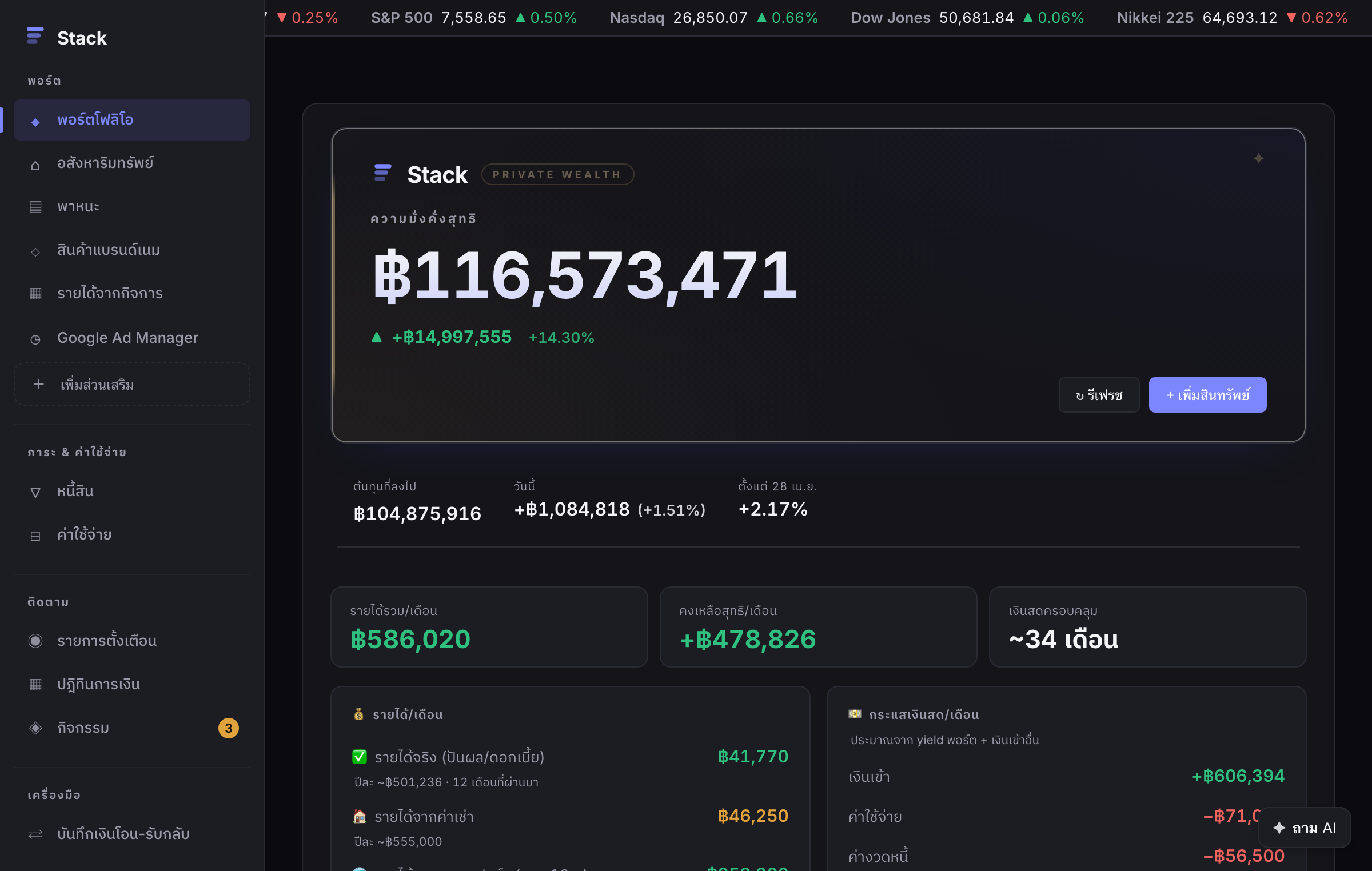Viewport: 1372px width, 871px height.
Task: Click the layered diamond icon beside กิจกรรม
Action: (x=35, y=728)
